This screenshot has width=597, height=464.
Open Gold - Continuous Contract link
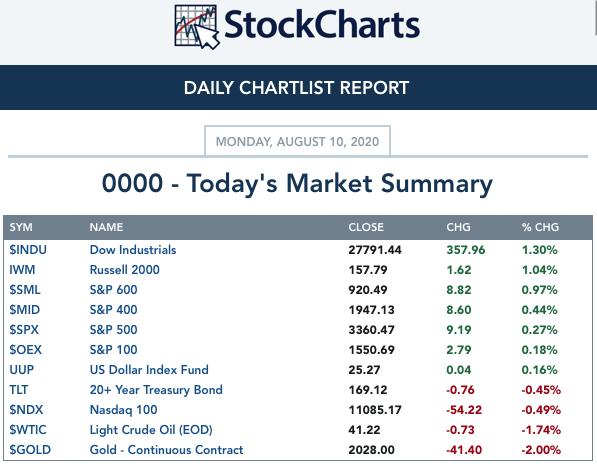[x=166, y=450]
